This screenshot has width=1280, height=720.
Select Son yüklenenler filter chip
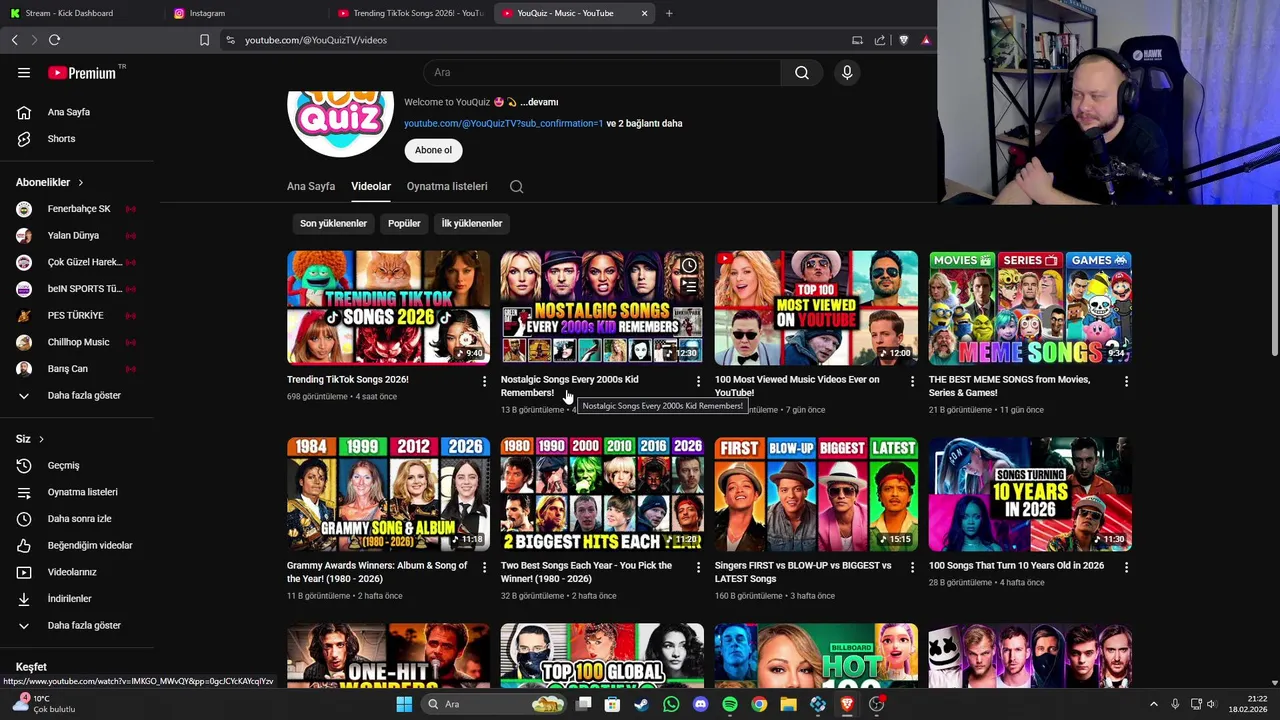tap(333, 223)
